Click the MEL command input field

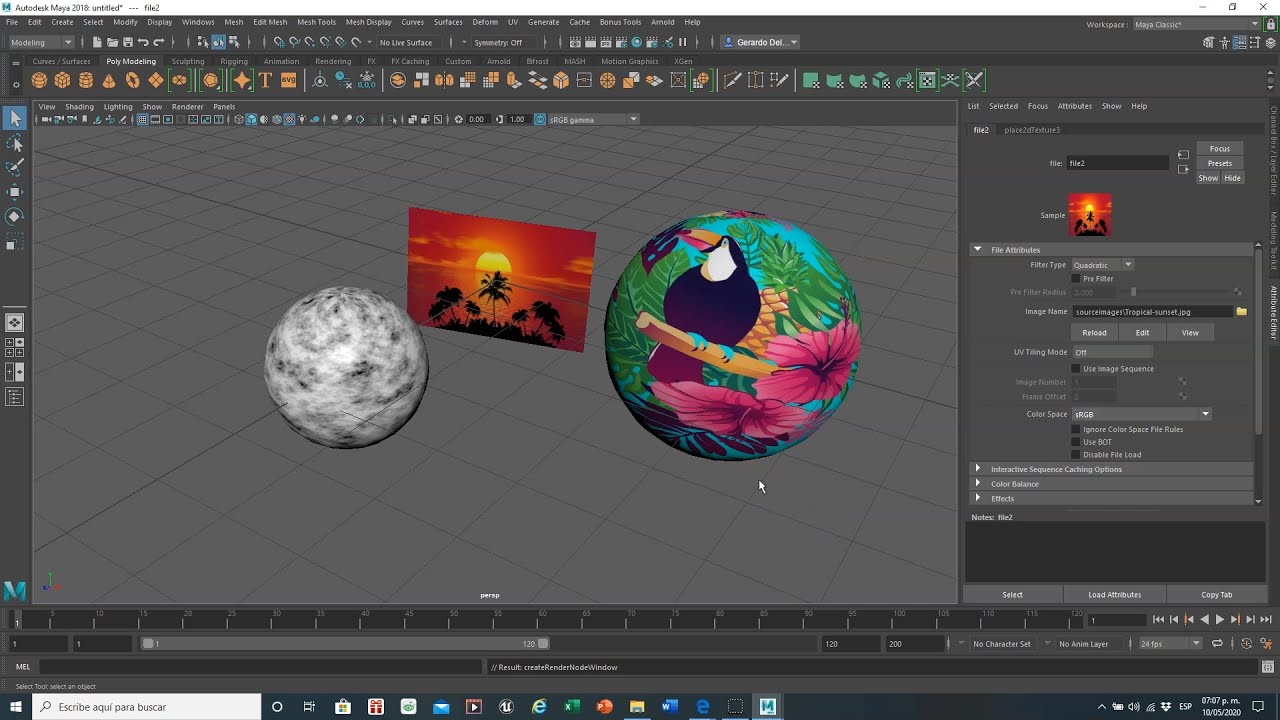(x=262, y=667)
